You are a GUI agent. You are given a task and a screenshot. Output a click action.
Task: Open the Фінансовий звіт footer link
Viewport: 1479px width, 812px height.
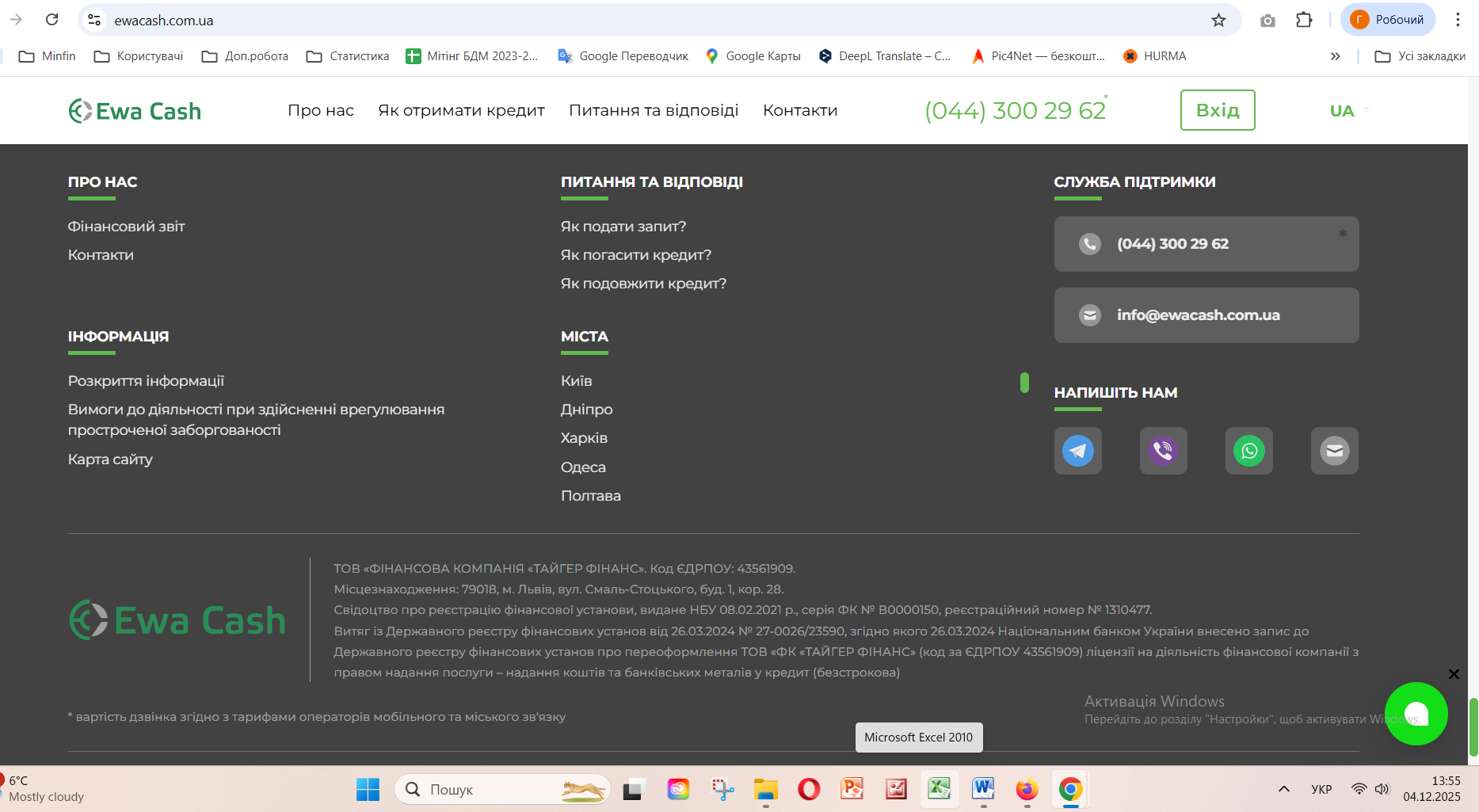tap(127, 227)
